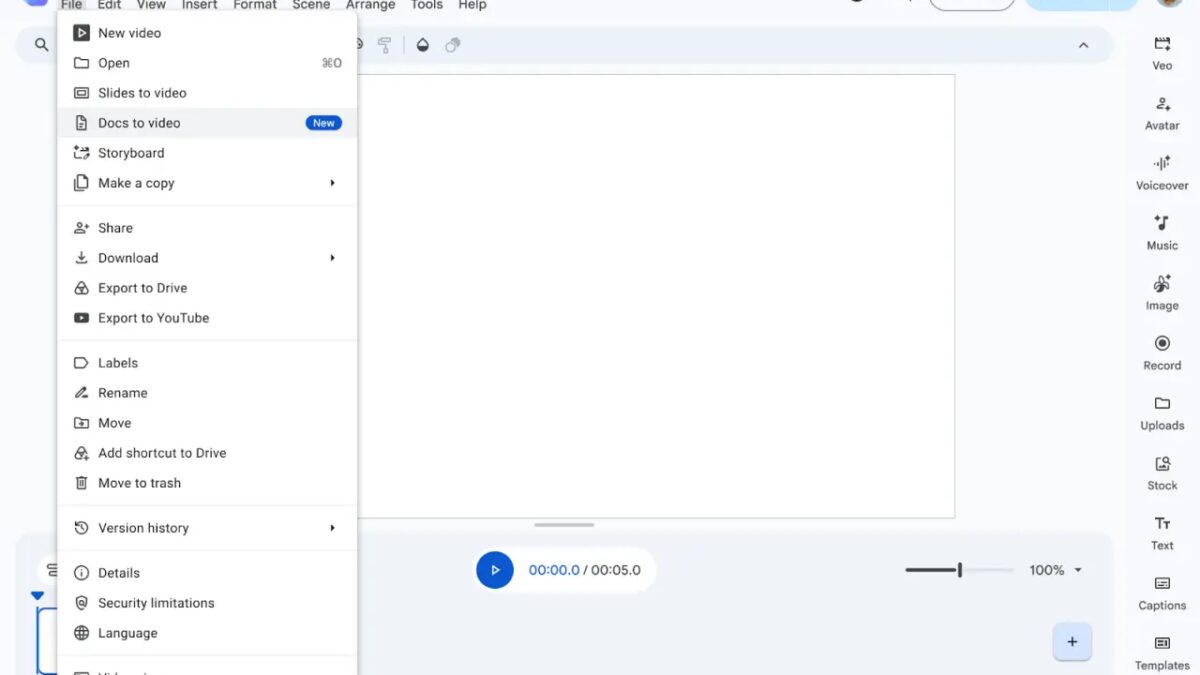
Task: Choose Rename in File menu
Action: [x=207, y=393]
